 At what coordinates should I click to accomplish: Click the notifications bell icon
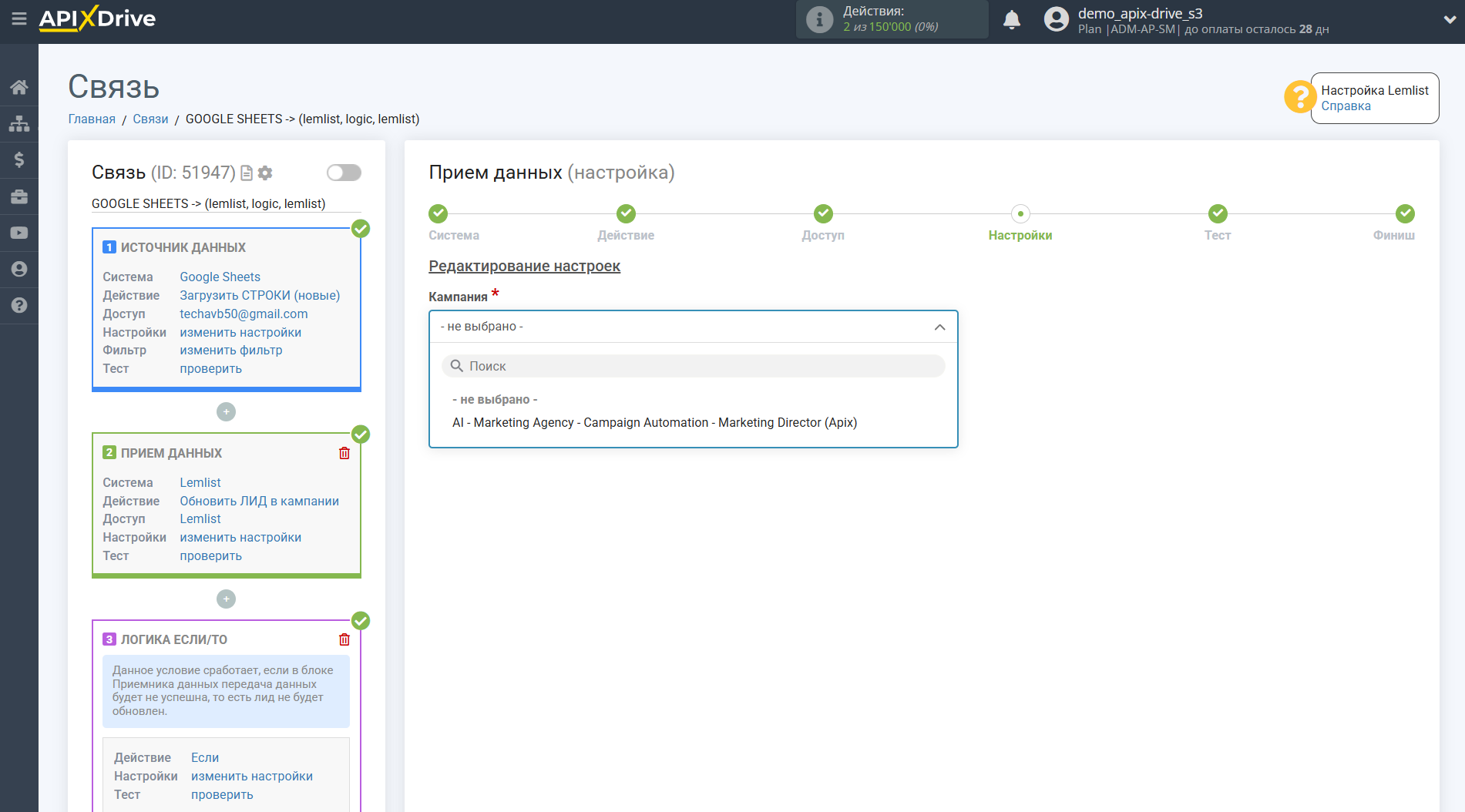click(1012, 19)
